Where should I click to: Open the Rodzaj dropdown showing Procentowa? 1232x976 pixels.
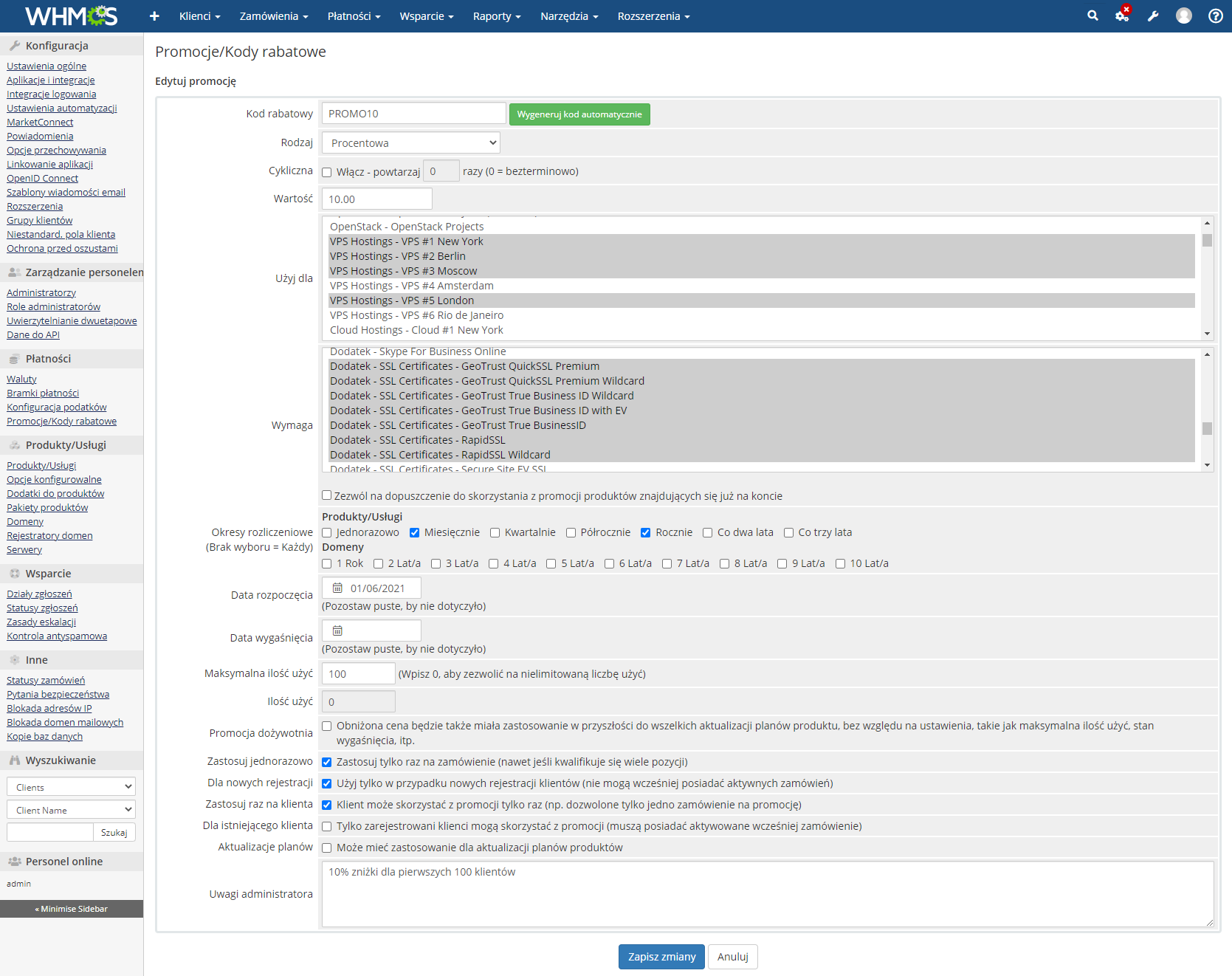pyautogui.click(x=410, y=142)
